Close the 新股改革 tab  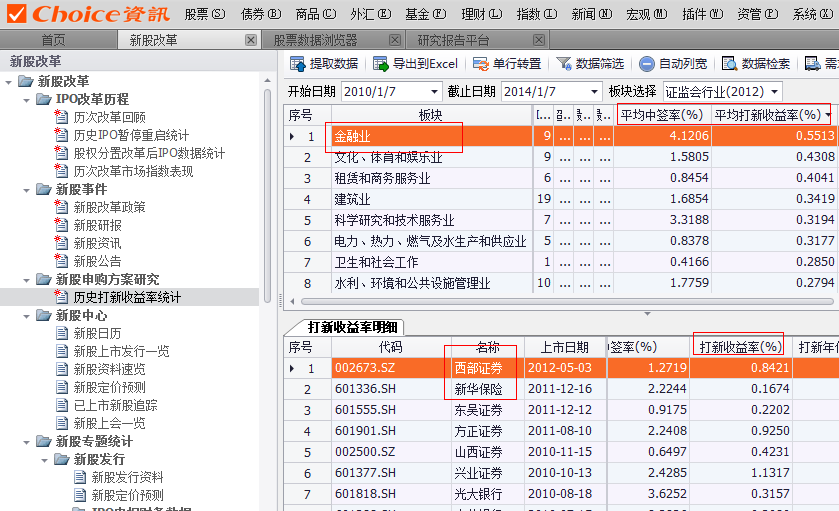[250, 40]
